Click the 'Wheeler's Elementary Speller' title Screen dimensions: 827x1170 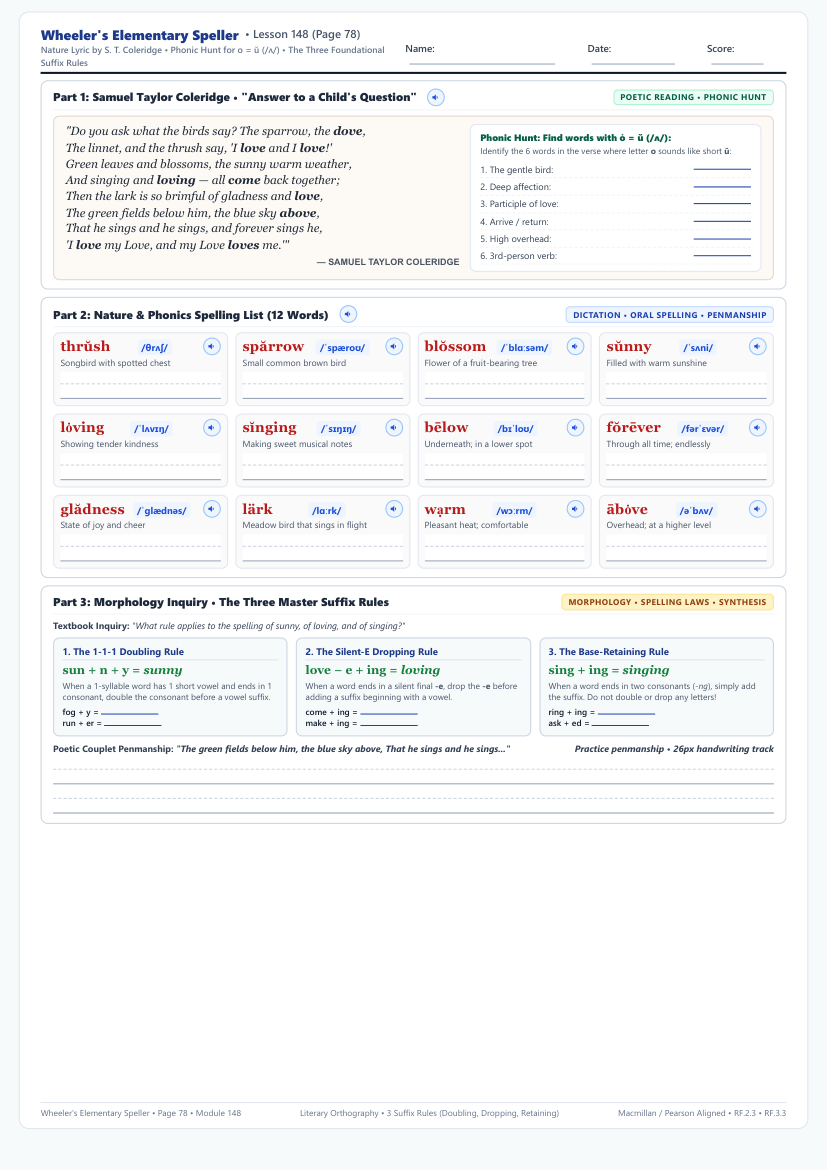pyautogui.click(x=140, y=35)
